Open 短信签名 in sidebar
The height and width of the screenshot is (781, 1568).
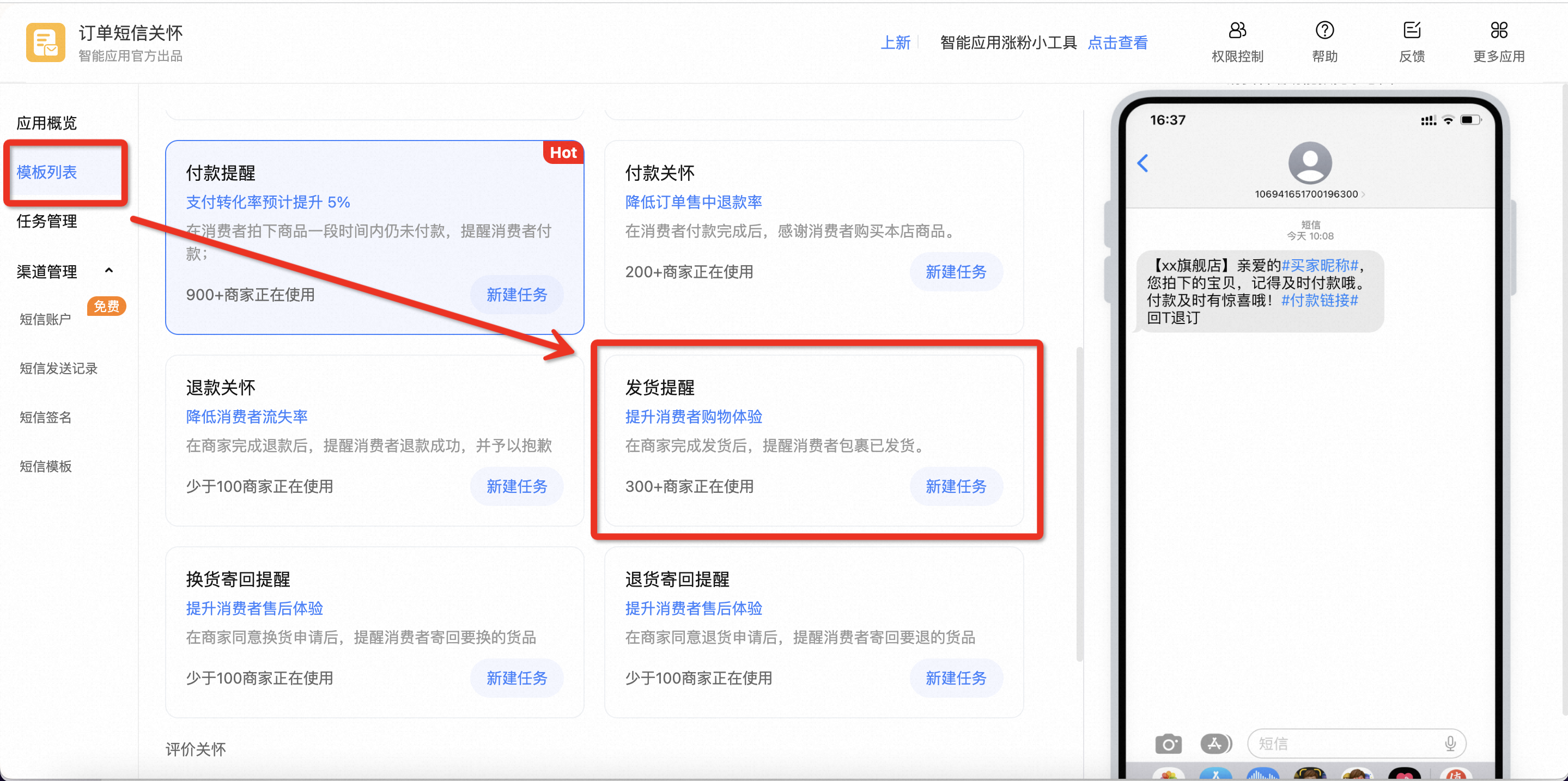45,417
